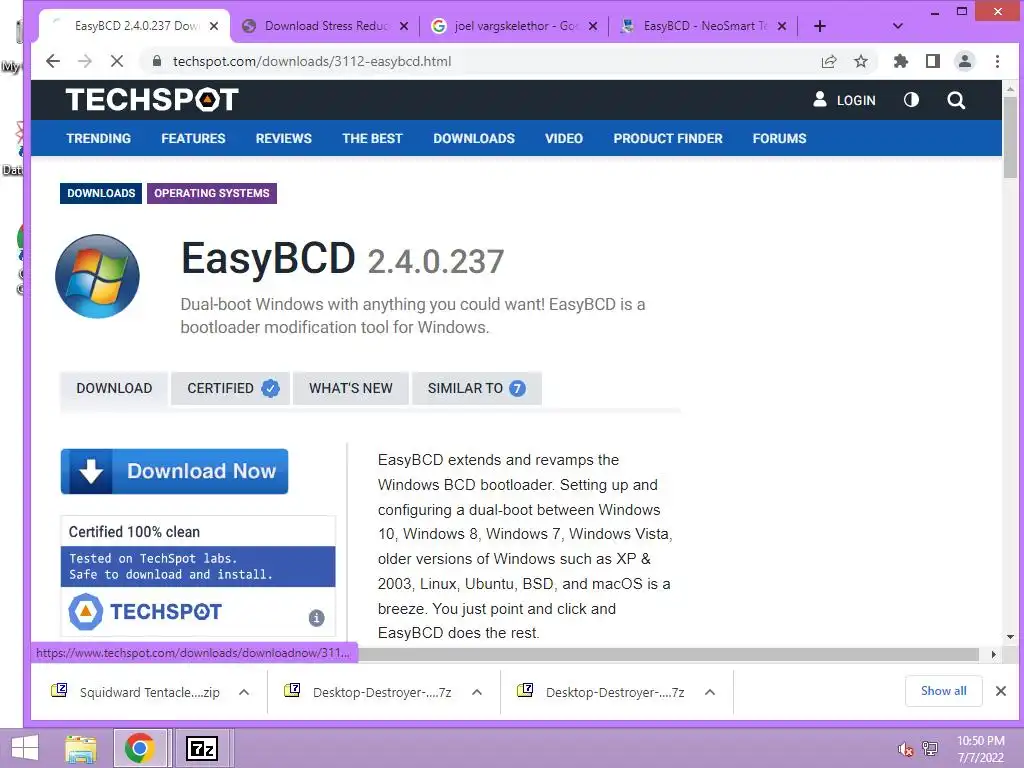Viewport: 1024px width, 768px height.
Task: Open Chrome three-dot menu
Action: pos(997,61)
